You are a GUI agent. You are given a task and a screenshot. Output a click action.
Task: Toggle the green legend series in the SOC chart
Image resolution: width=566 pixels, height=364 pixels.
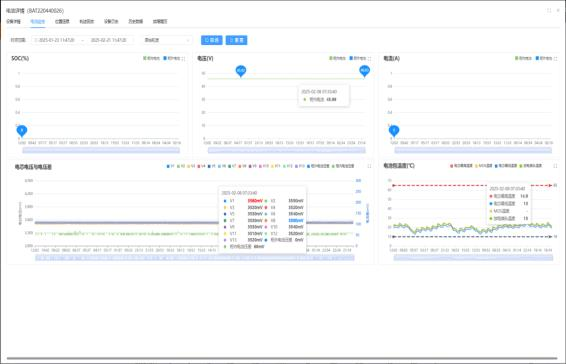151,58
